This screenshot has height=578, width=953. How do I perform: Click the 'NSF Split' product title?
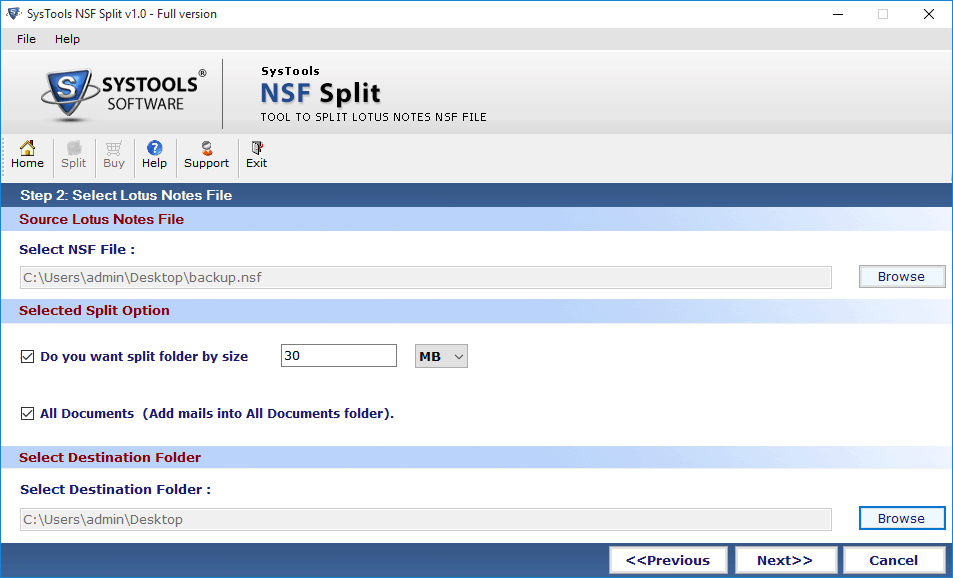pos(320,93)
